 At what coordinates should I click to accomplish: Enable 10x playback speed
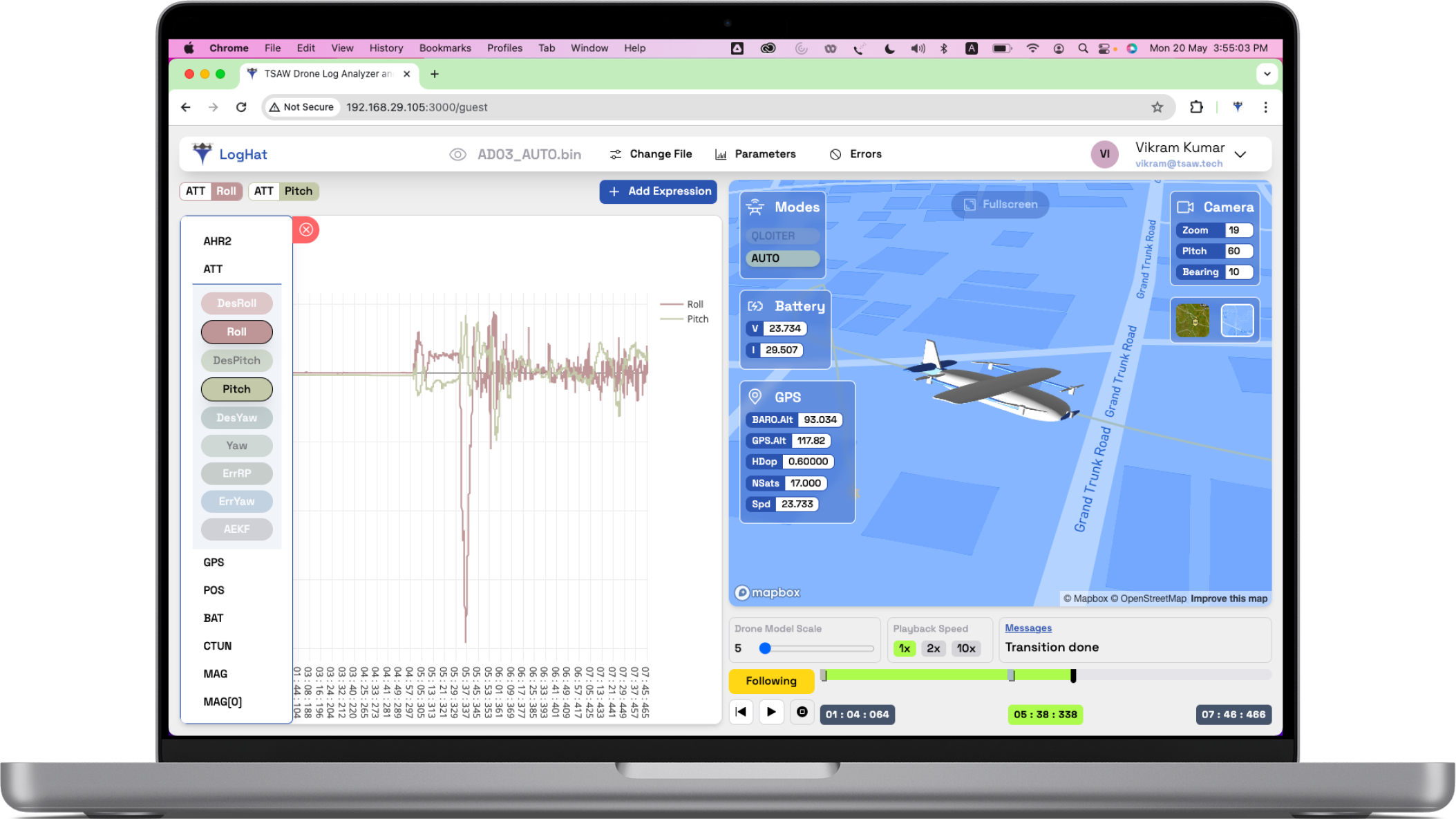[x=965, y=648]
